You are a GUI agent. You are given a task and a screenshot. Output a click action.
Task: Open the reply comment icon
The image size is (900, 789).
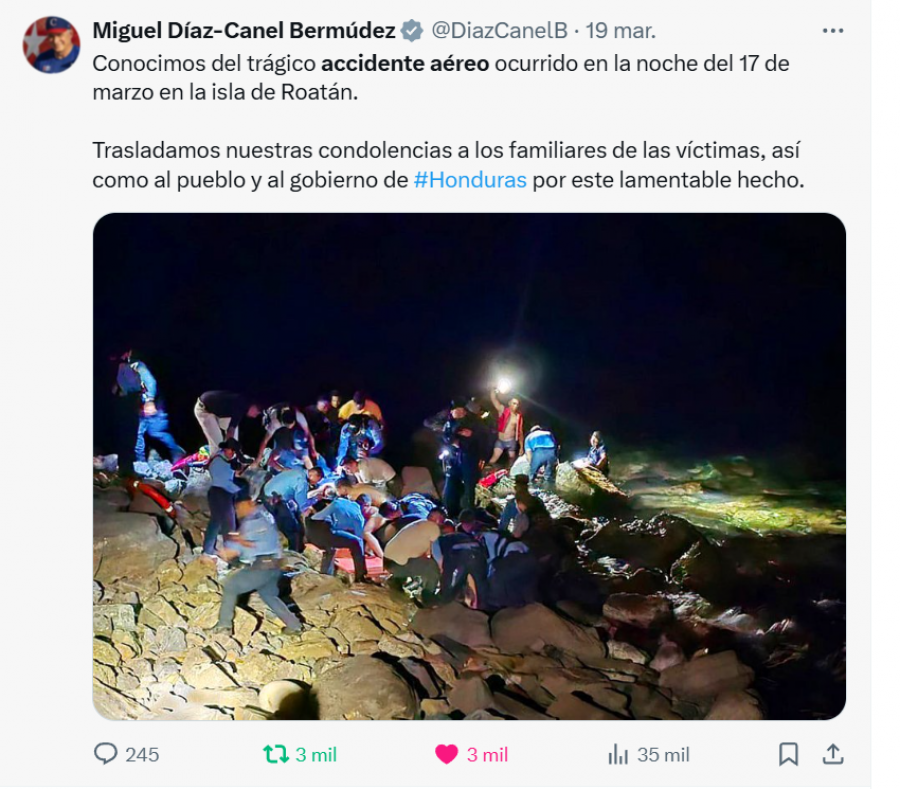coord(106,754)
